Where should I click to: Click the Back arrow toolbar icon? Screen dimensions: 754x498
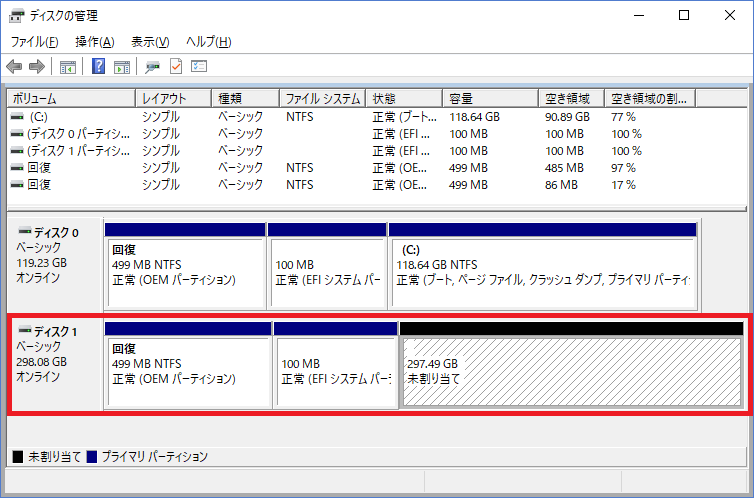point(14,67)
